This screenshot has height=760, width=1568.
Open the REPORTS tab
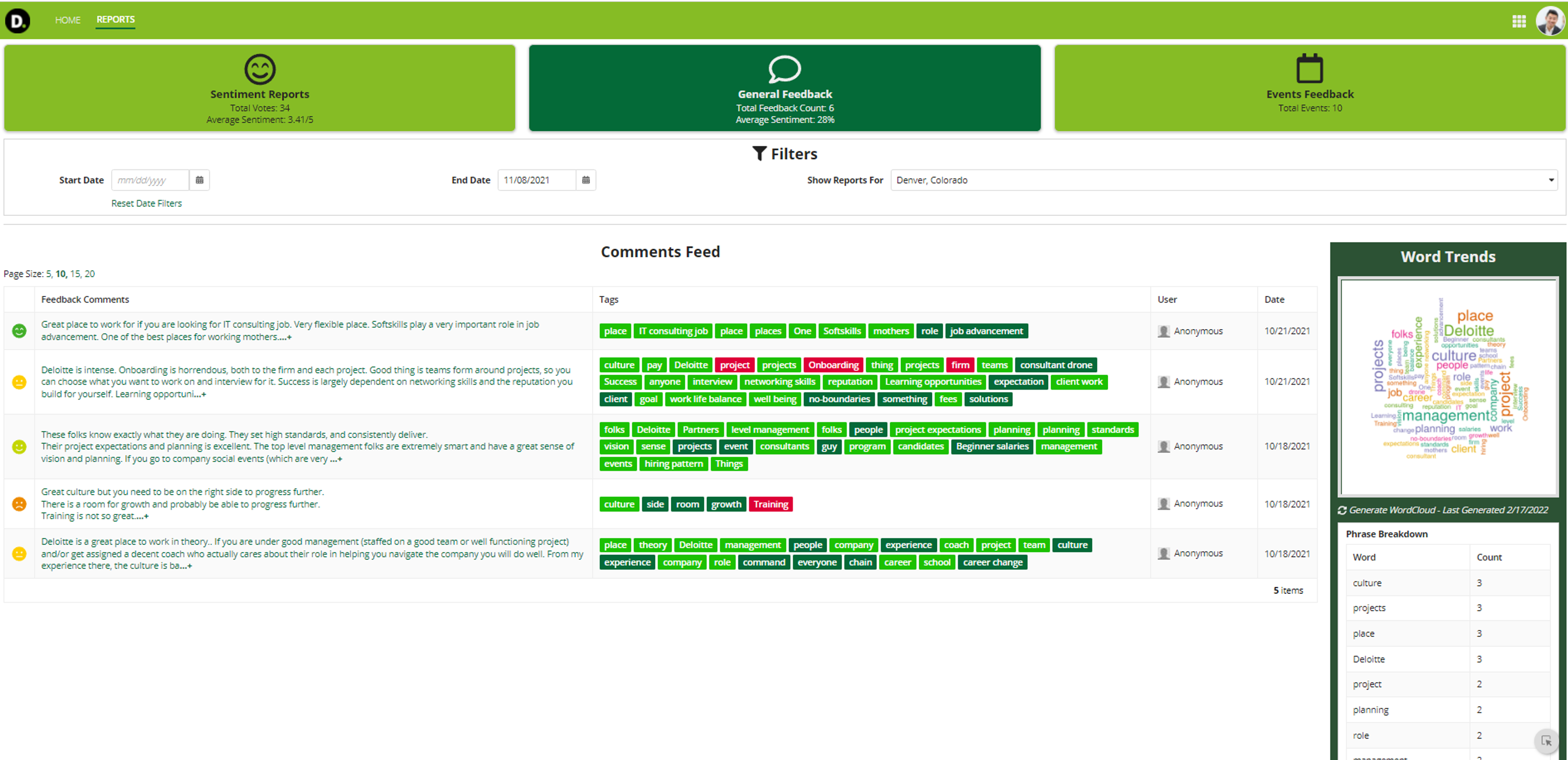coord(116,20)
